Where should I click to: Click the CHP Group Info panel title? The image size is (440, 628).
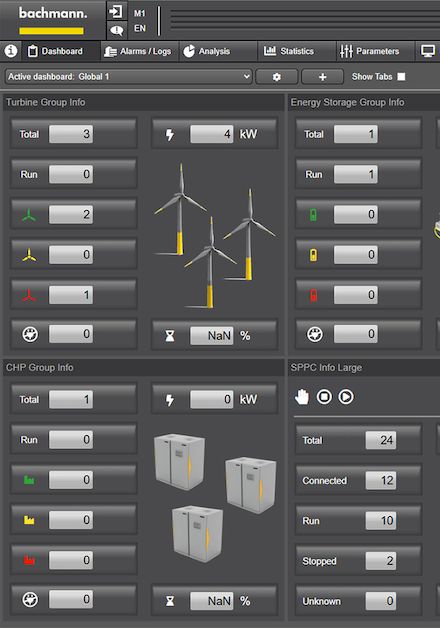pos(40,368)
